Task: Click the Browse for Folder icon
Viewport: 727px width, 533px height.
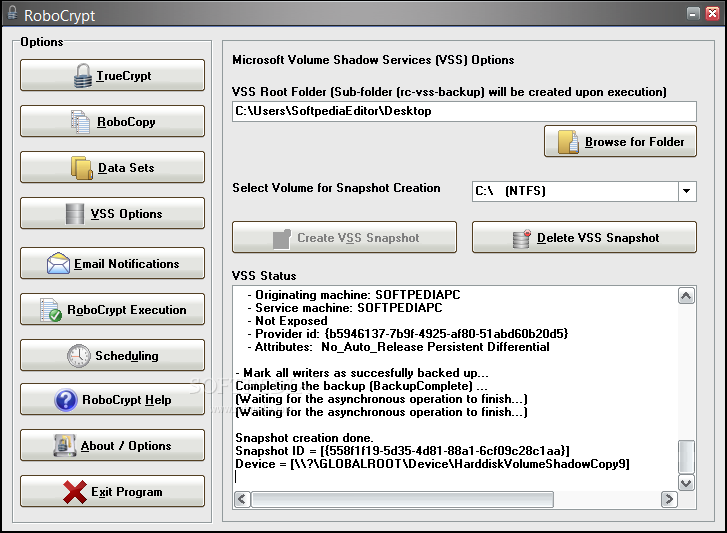Action: point(568,142)
